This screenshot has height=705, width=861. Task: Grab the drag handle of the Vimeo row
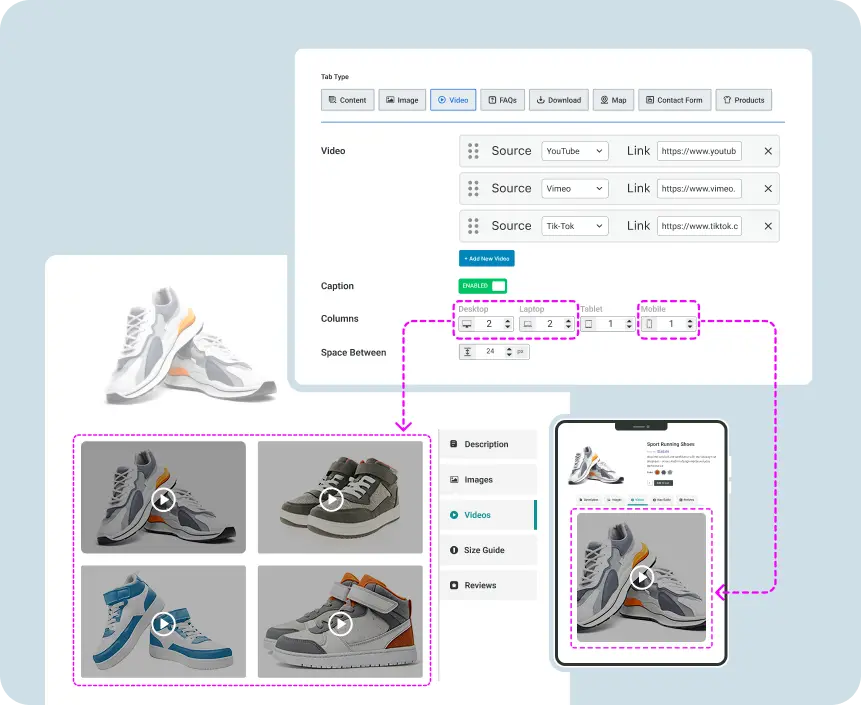[x=473, y=188]
